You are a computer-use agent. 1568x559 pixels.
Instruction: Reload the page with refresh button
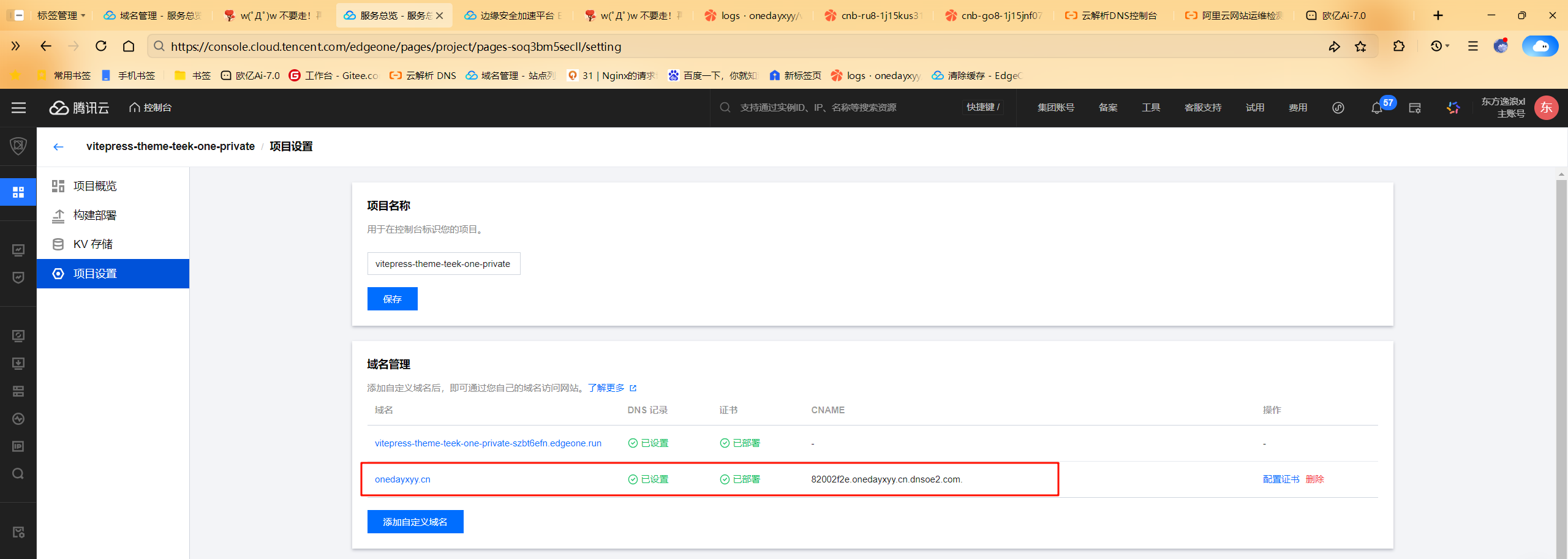[x=101, y=46]
